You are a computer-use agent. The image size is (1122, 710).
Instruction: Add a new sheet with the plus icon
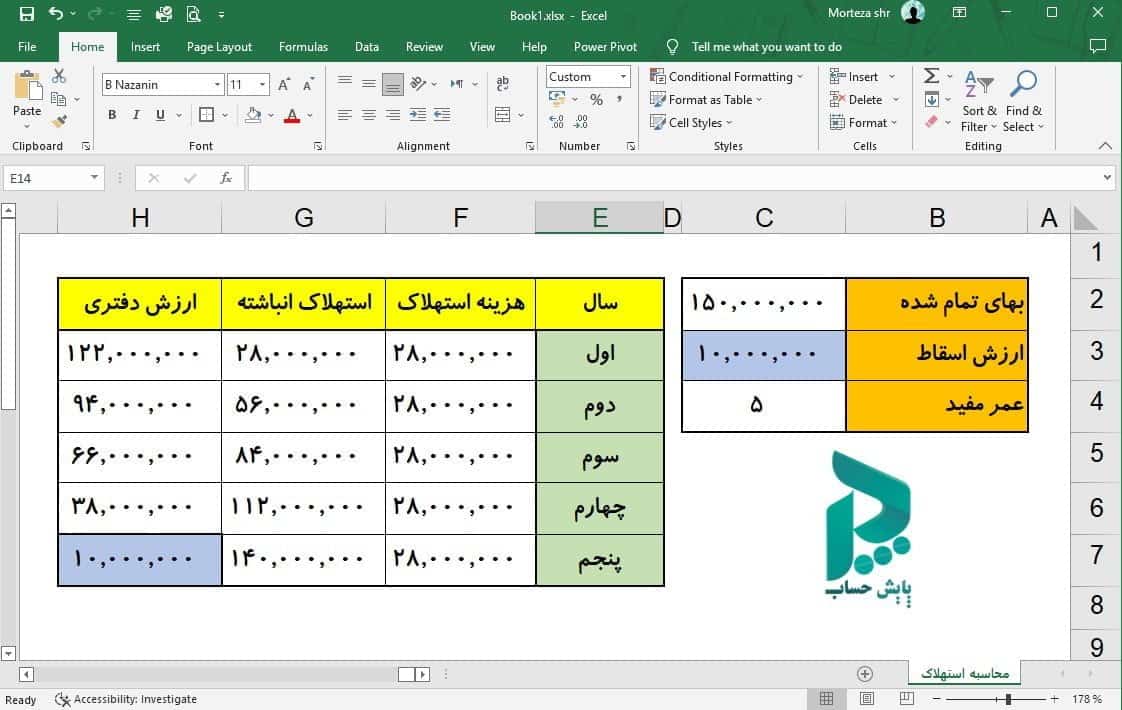[864, 673]
